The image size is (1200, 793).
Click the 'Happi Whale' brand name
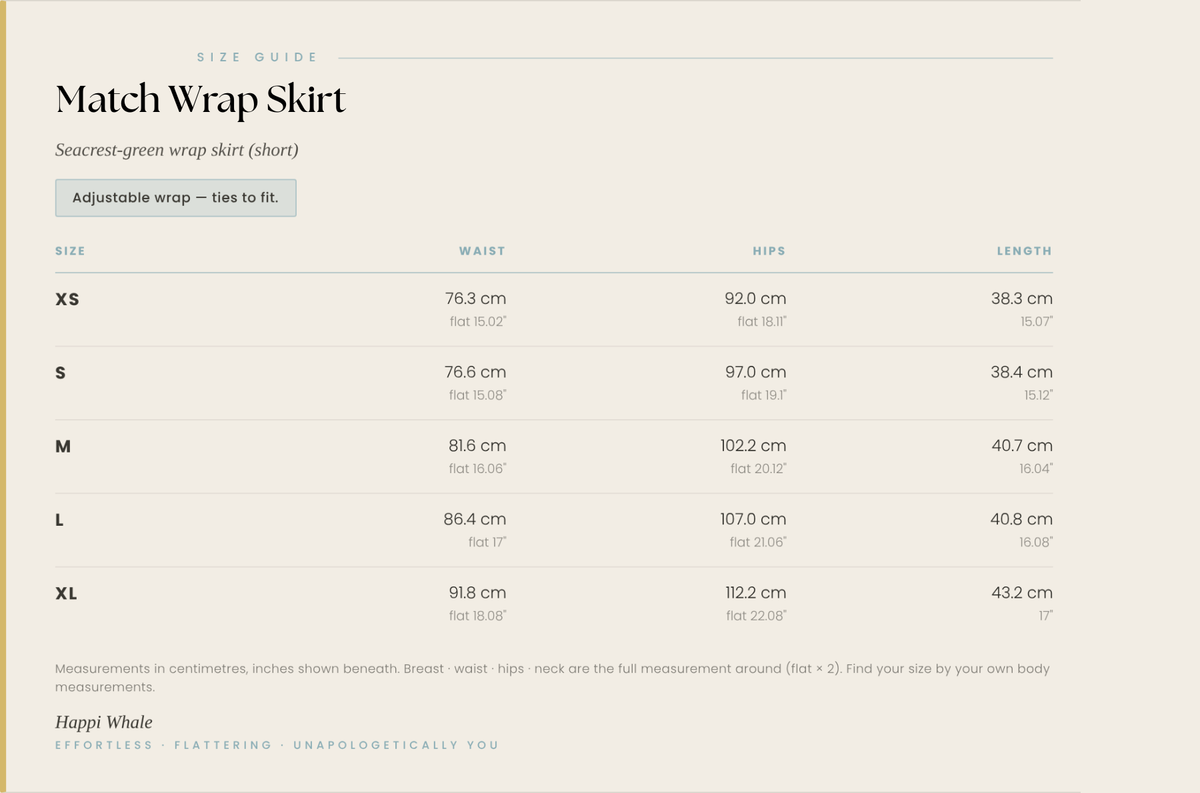coord(104,722)
